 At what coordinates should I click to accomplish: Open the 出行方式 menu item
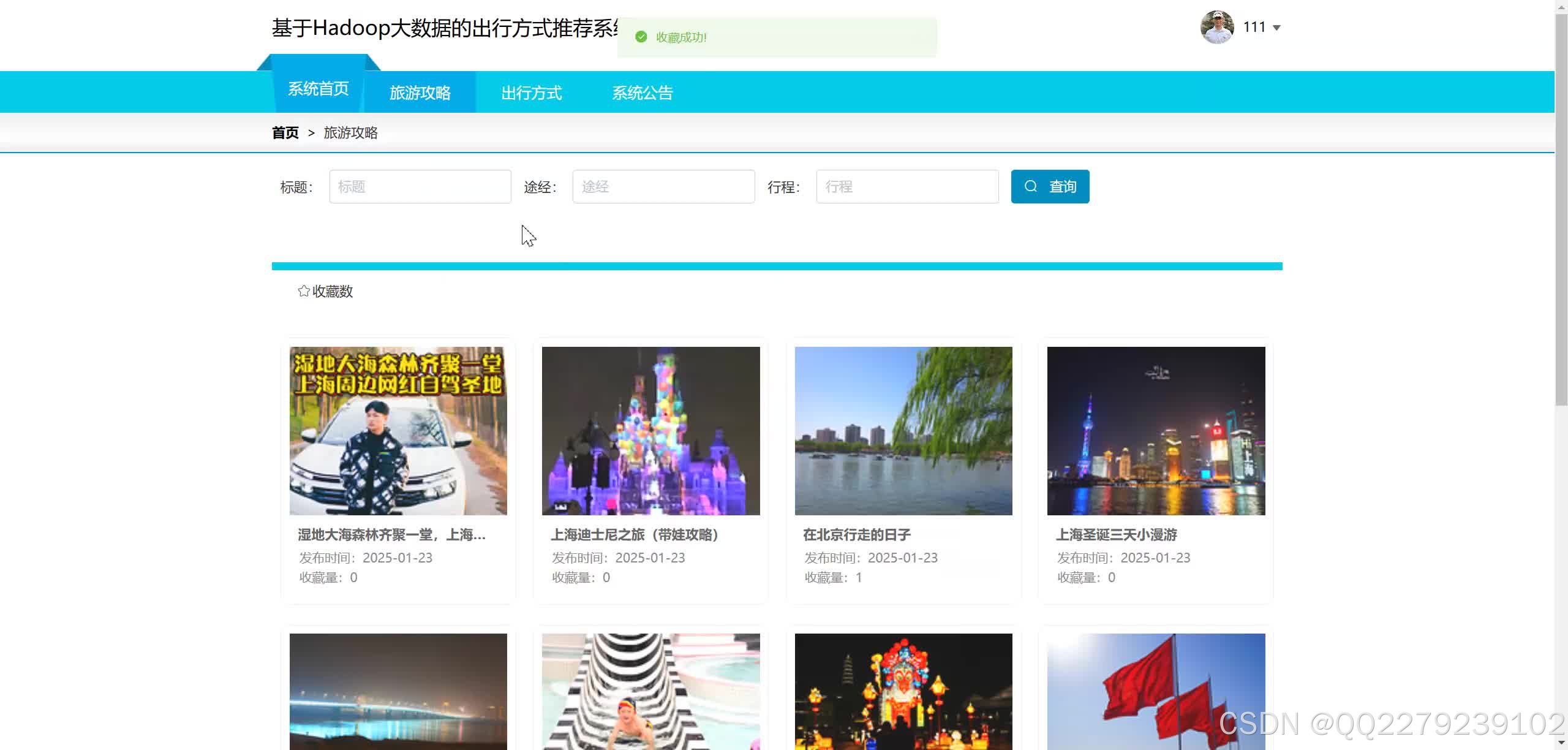click(x=532, y=93)
